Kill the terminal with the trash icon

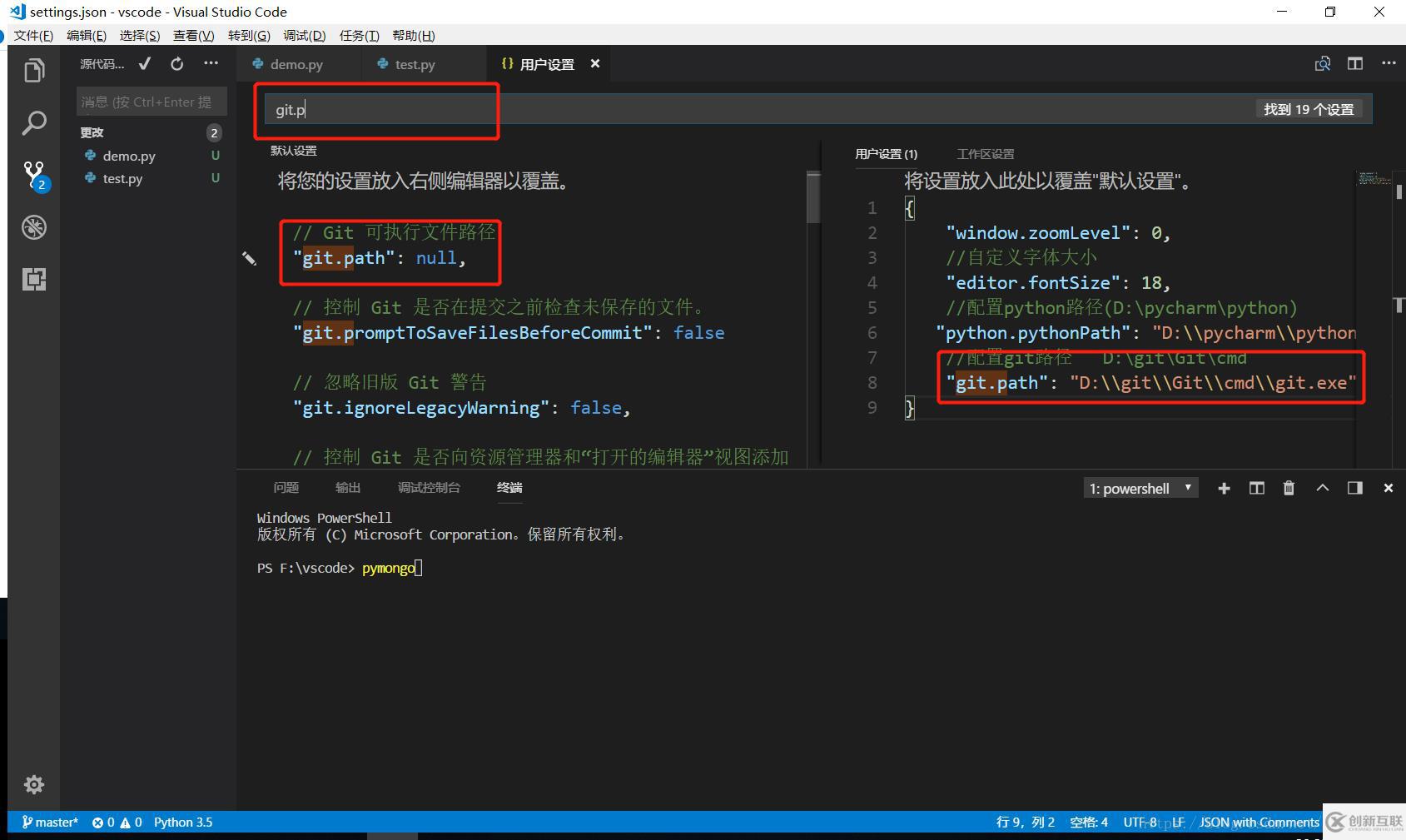click(x=1289, y=488)
